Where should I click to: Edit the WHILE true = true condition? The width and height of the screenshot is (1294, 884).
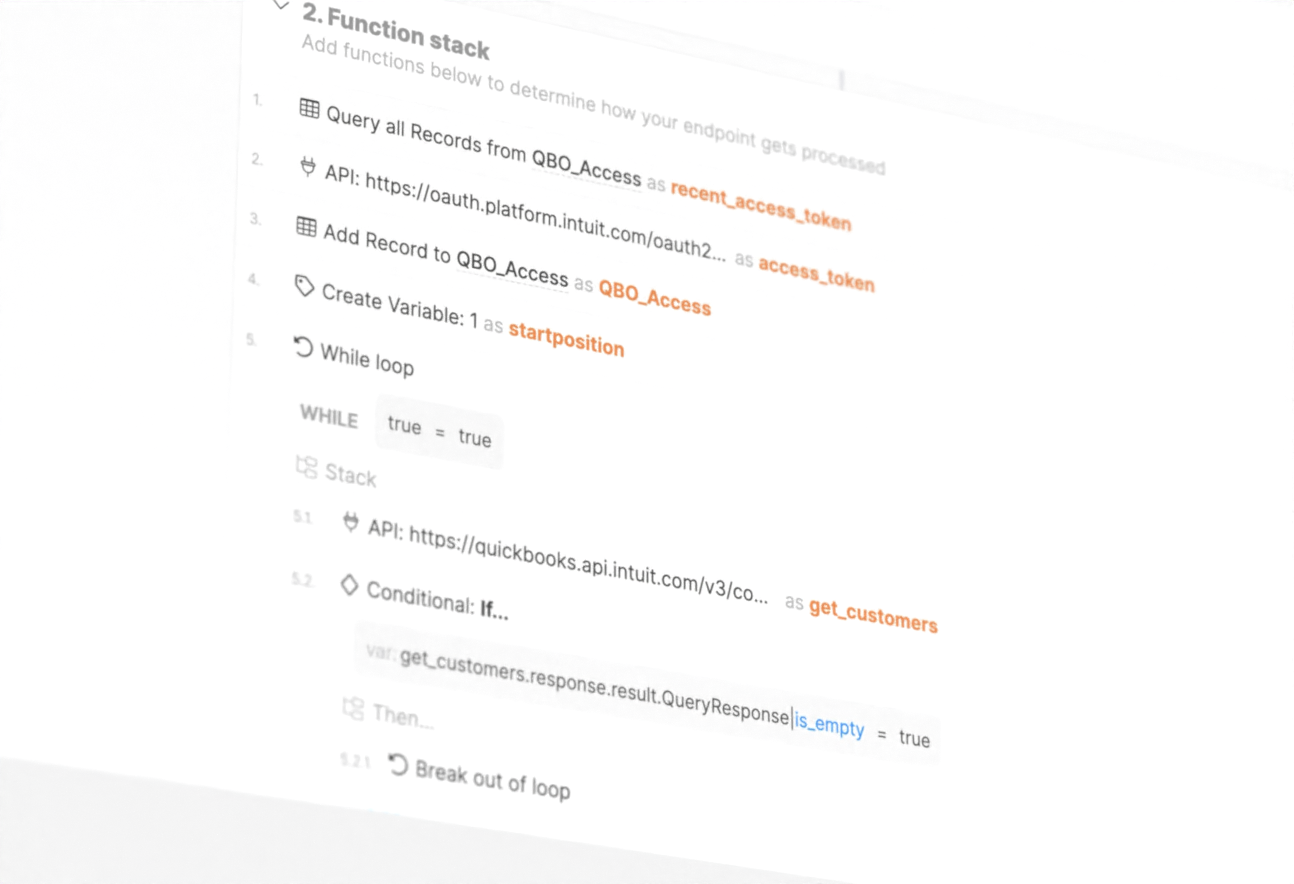point(439,432)
